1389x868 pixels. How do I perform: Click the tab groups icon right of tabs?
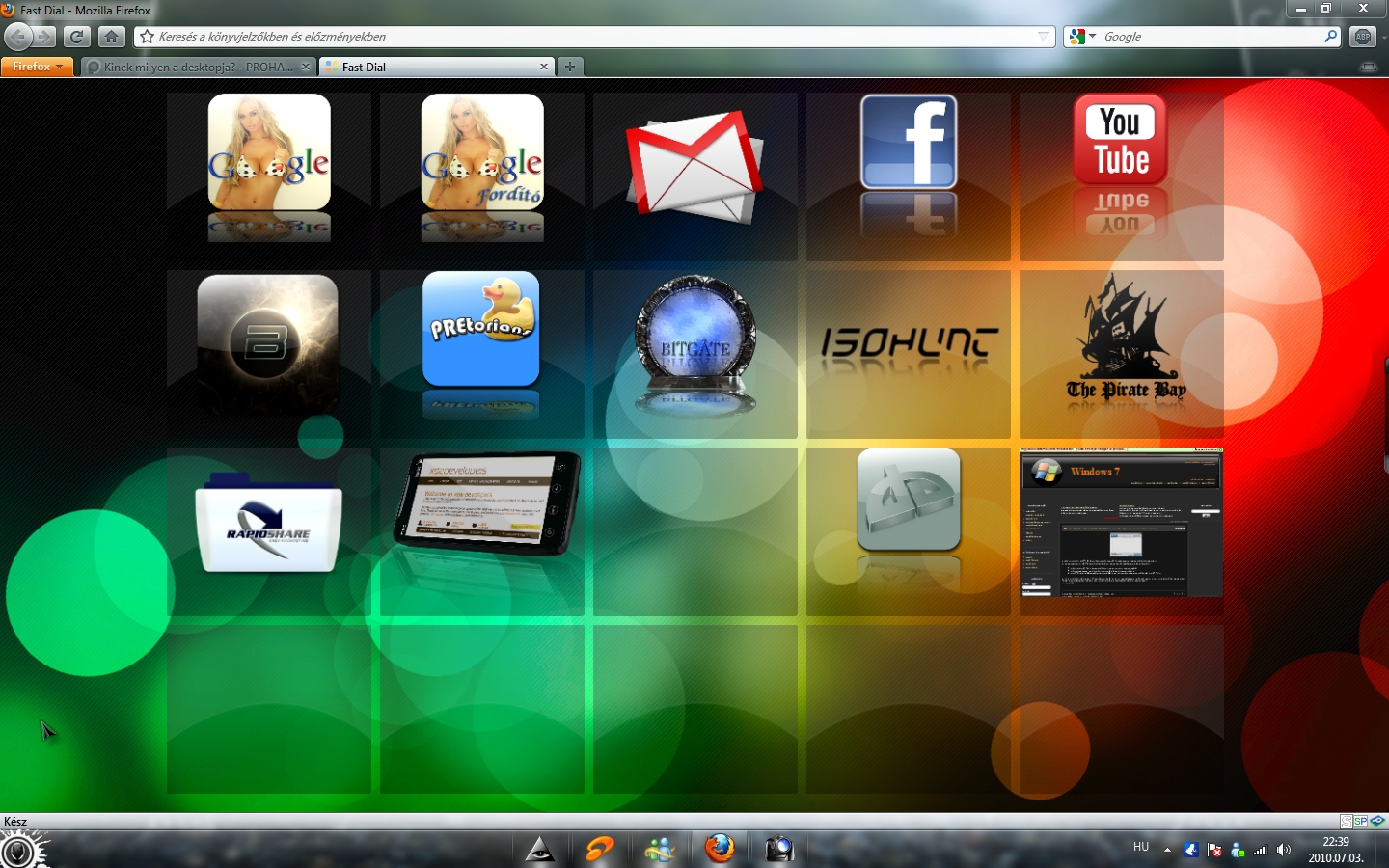click(1369, 67)
